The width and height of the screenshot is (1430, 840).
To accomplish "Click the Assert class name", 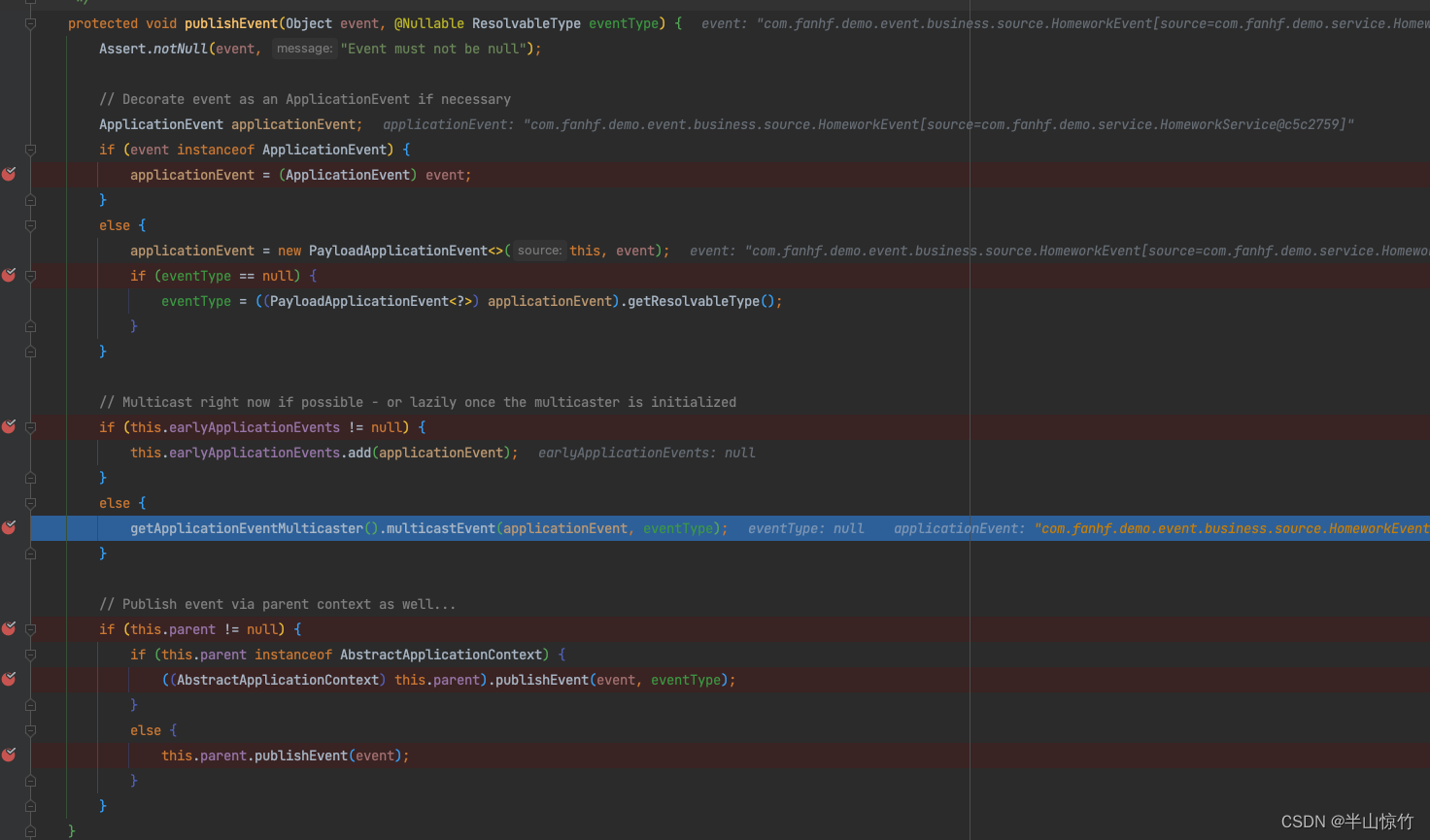I will pyautogui.click(x=122, y=49).
